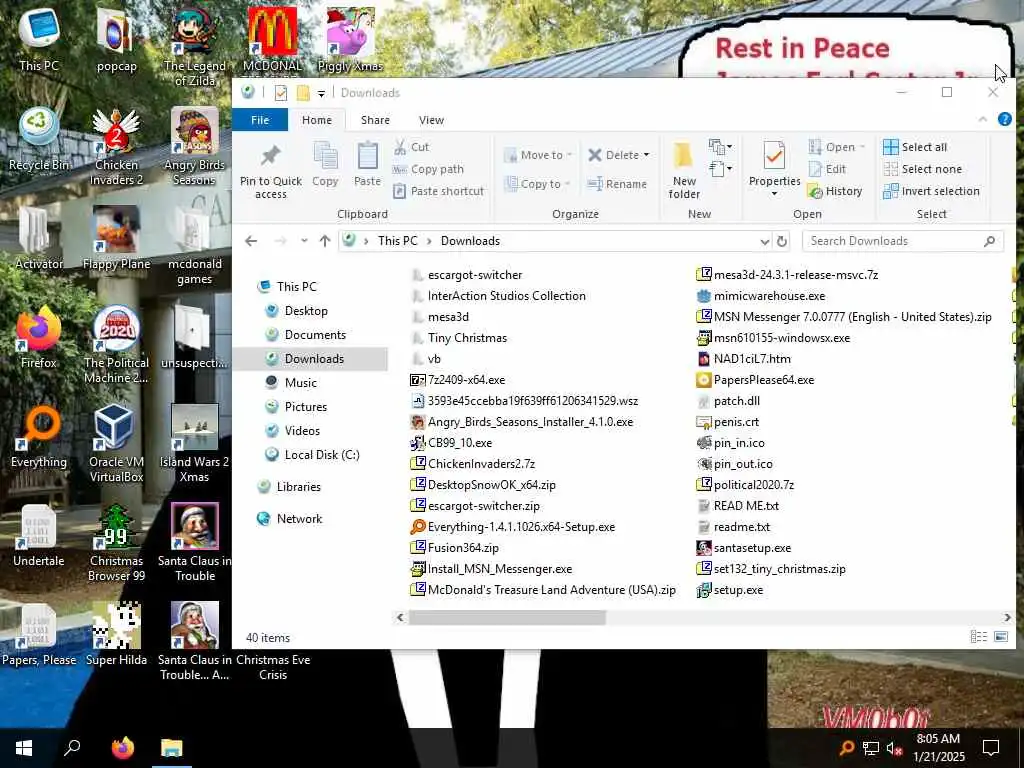Viewport: 1024px width, 768px height.
Task: Click the Pin to Quick access icon
Action: coord(270,157)
